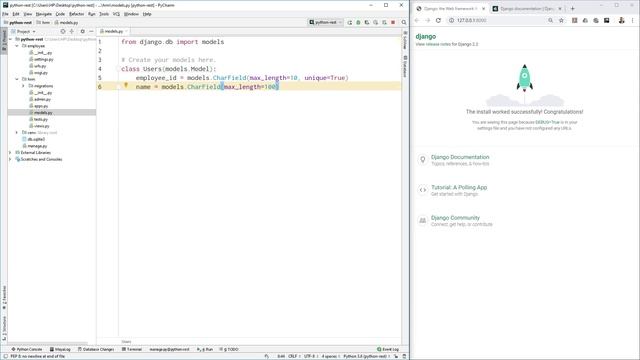Select the models.py editor tab
Screen dimensions: 640x360
(113, 31)
